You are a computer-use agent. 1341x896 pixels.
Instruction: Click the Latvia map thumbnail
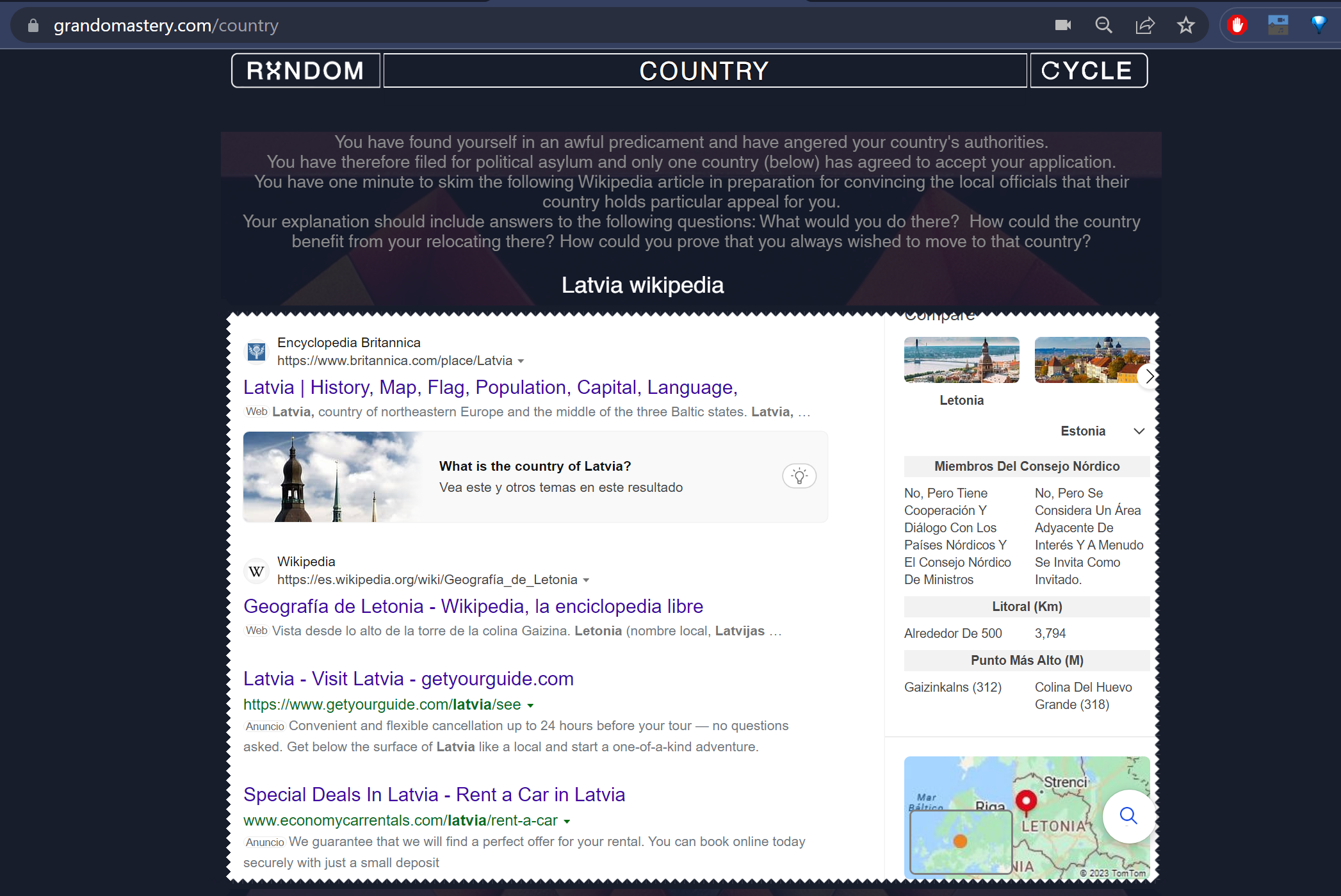coord(1027,817)
